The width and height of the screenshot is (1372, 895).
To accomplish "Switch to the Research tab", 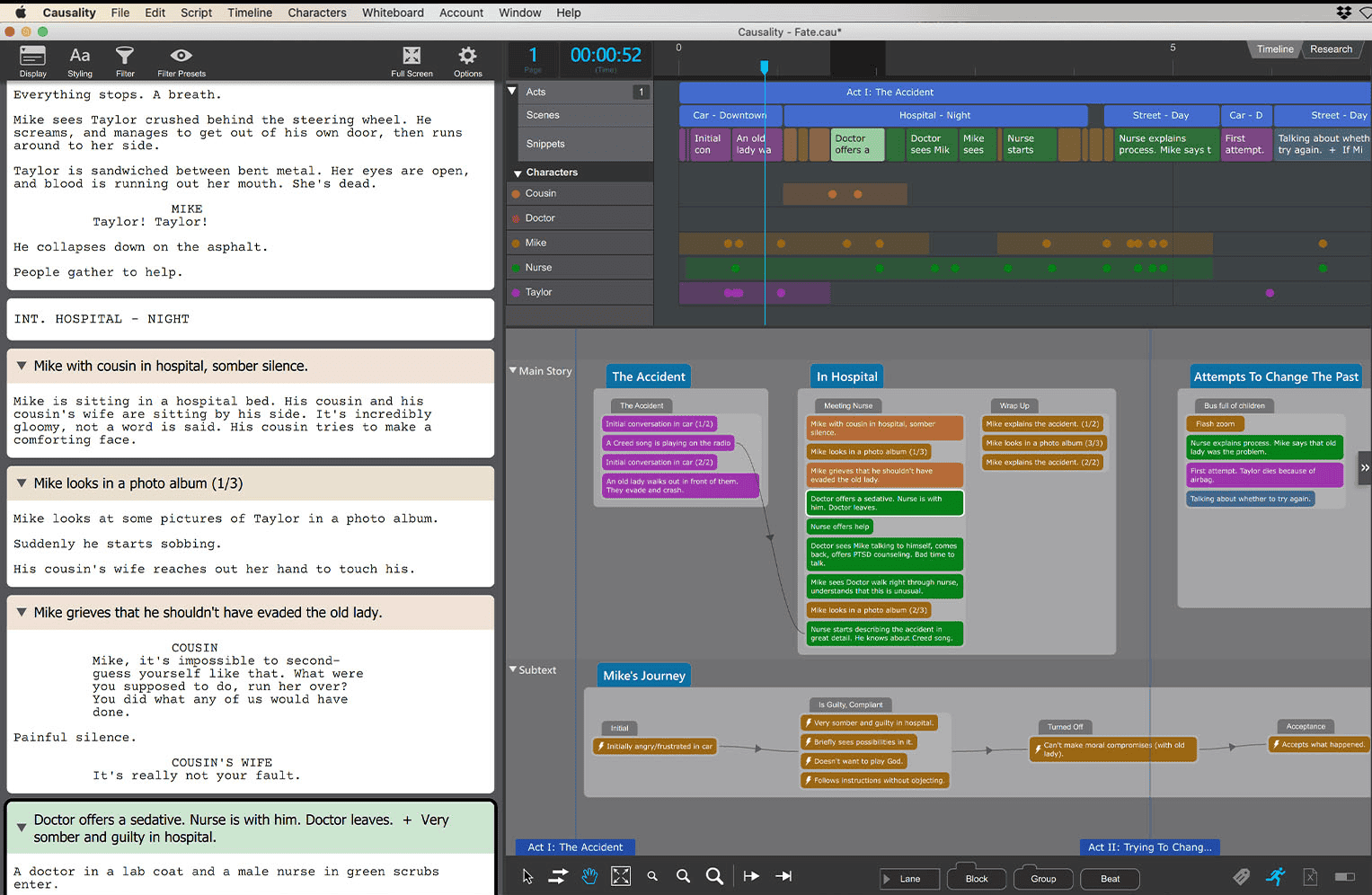I will pyautogui.click(x=1331, y=49).
